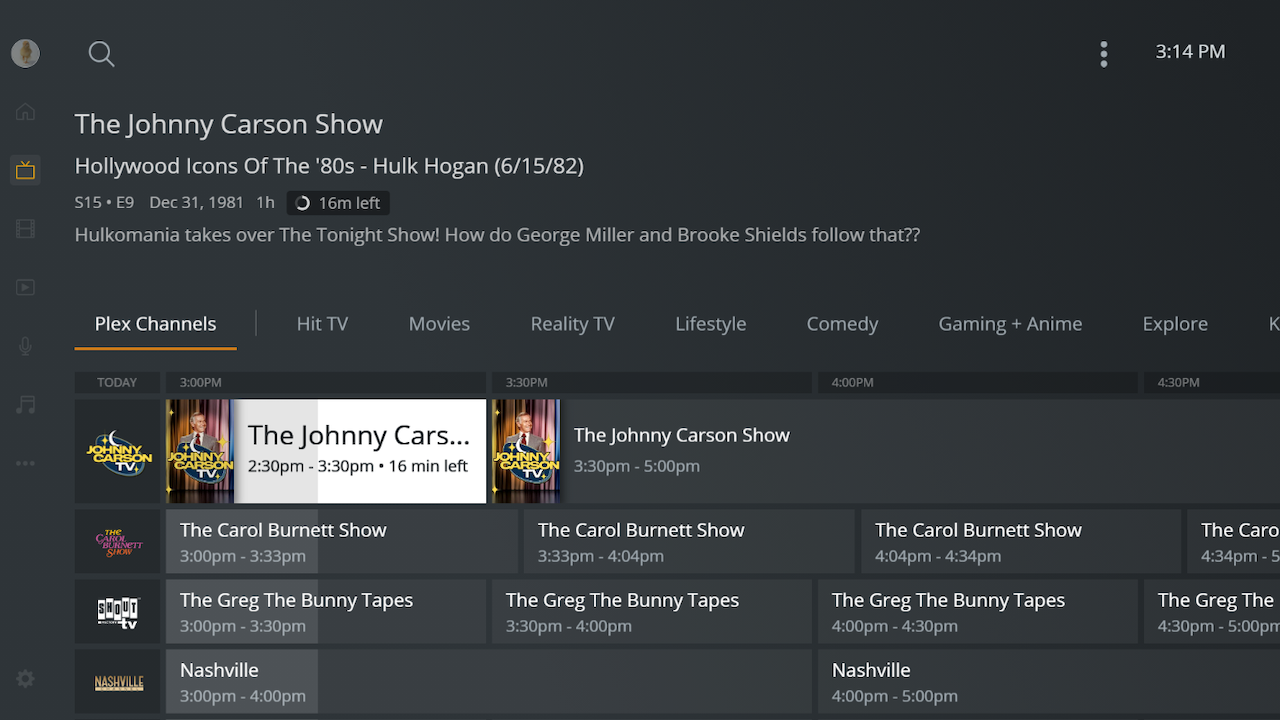The height and width of the screenshot is (720, 1280).
Task: Open The Carol Burnett Show at 3:33pm
Action: pyautogui.click(x=688, y=541)
